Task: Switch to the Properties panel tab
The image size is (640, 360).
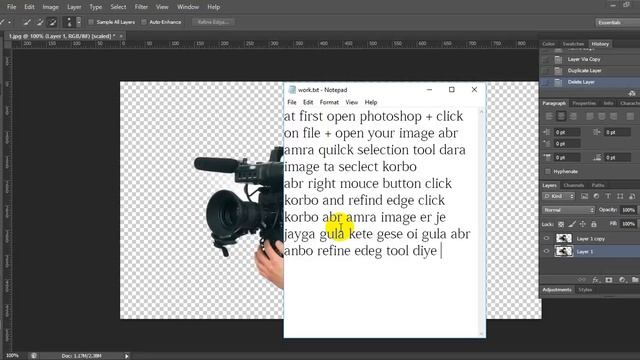Action: [x=584, y=103]
